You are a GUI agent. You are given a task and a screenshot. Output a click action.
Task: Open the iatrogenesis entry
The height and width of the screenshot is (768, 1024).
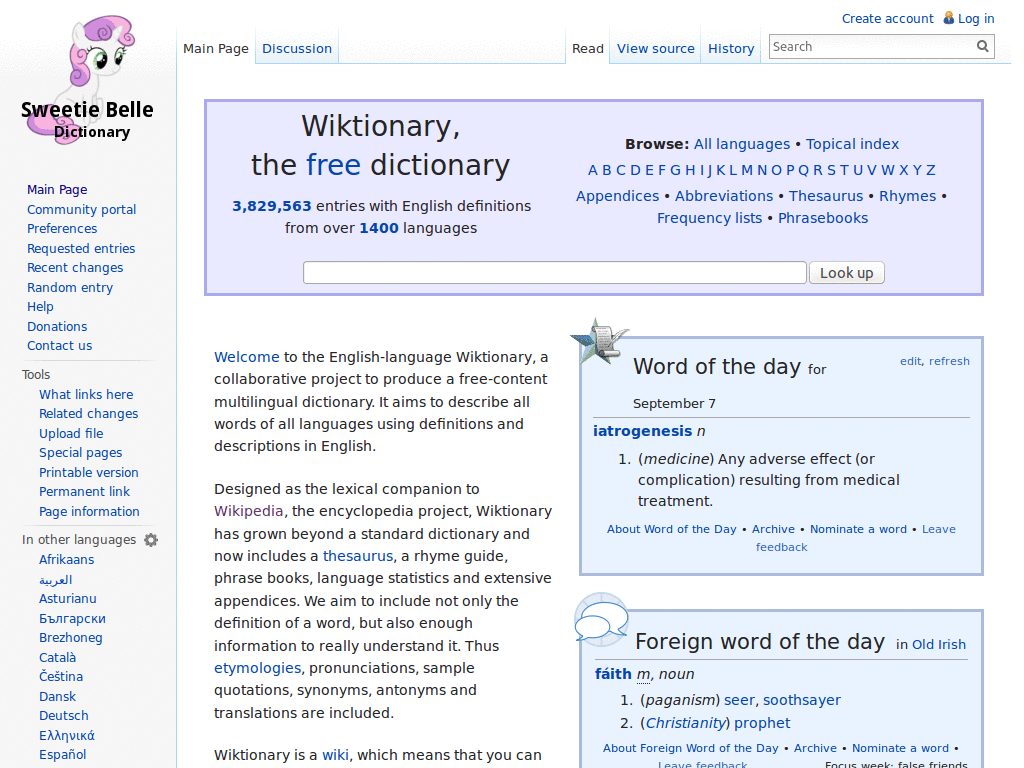point(643,431)
